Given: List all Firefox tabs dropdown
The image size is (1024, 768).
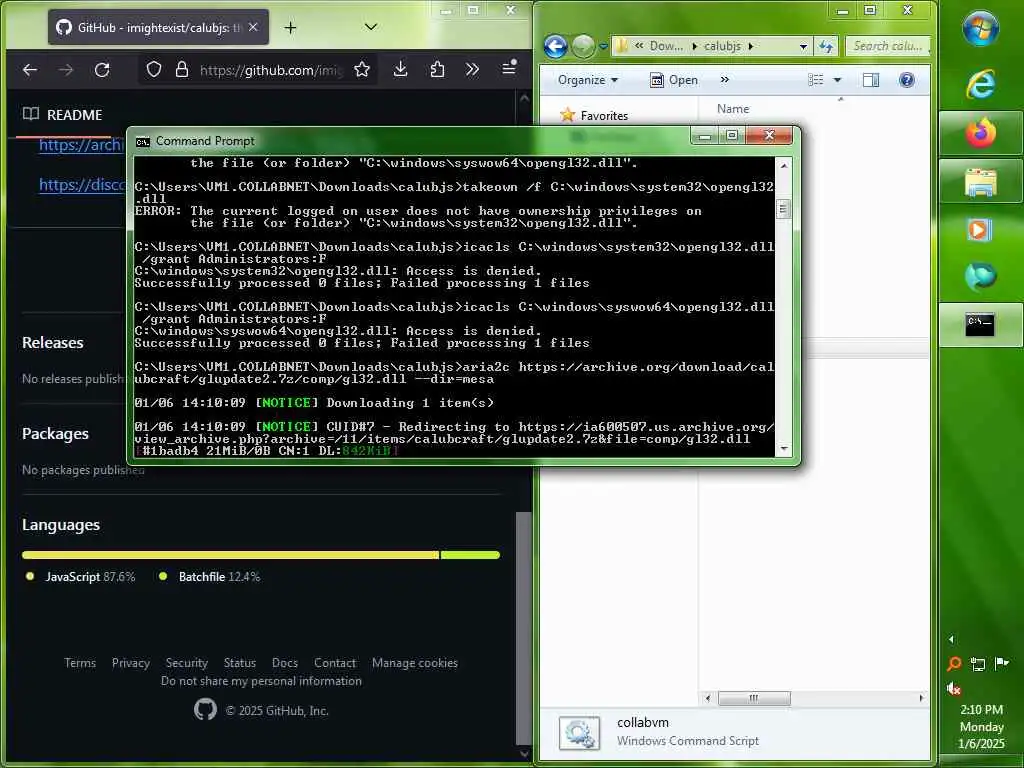Looking at the screenshot, I should [371, 27].
